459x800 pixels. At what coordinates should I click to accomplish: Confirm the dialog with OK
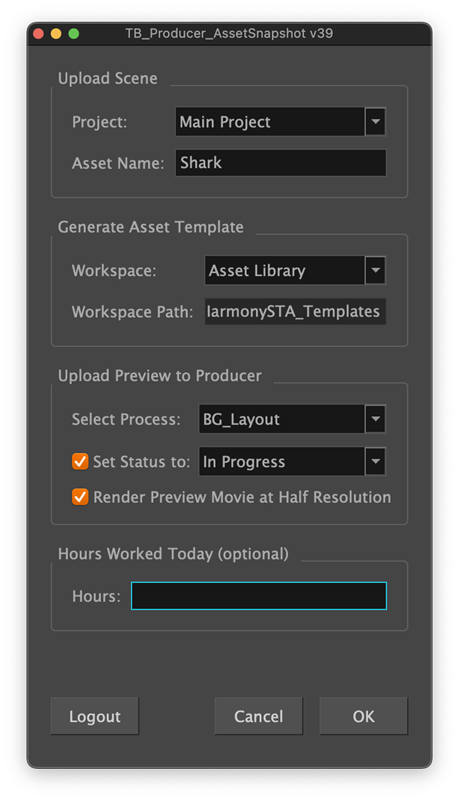(x=364, y=716)
